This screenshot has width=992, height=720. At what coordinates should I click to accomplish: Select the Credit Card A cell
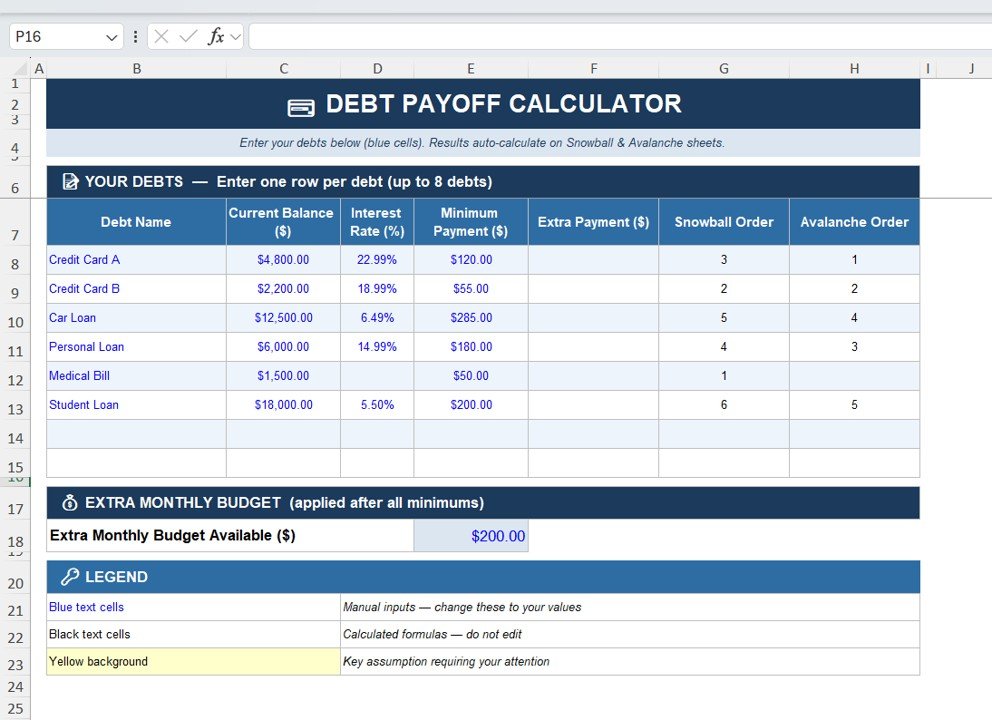136,259
